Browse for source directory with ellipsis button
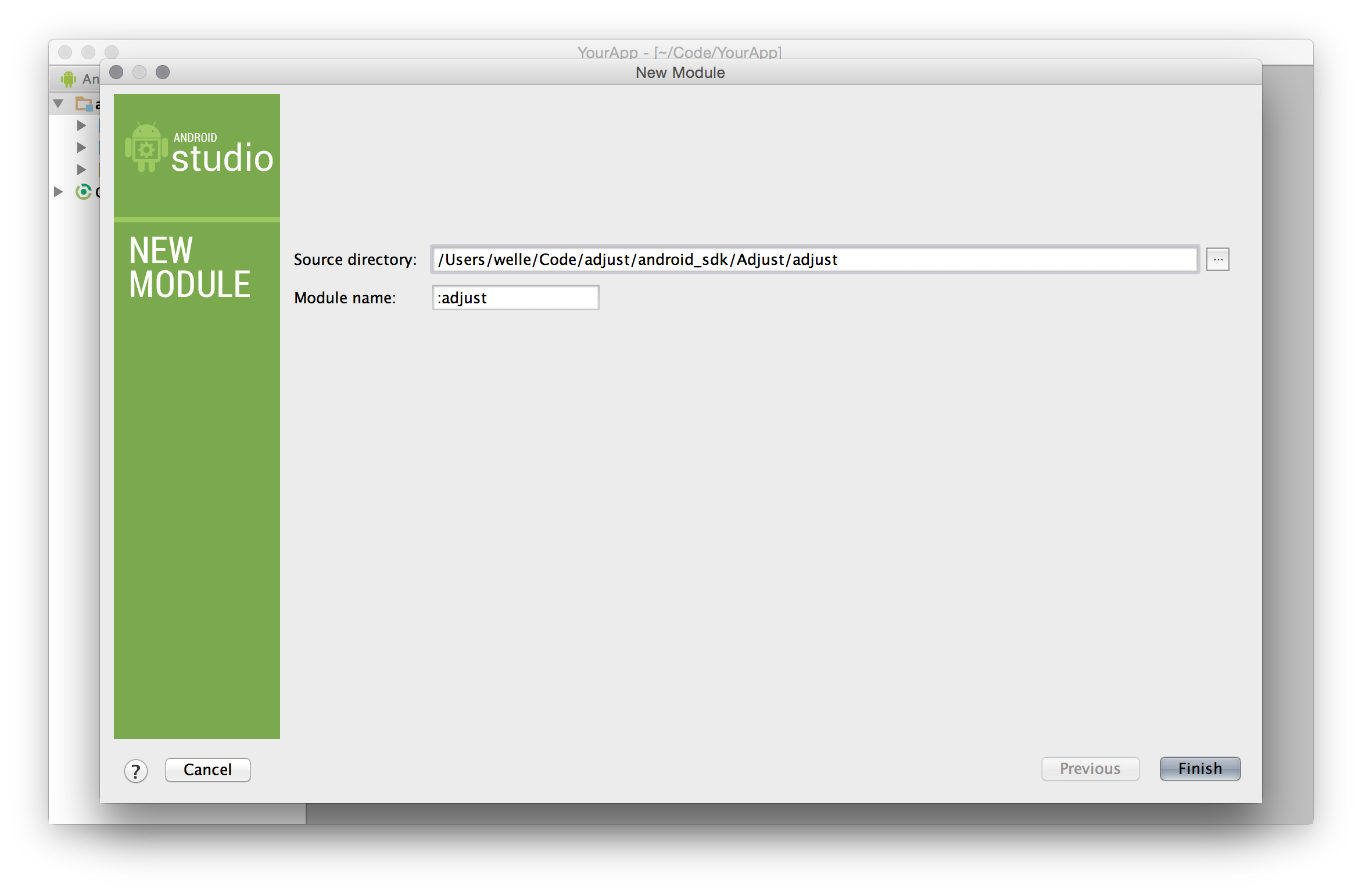Viewport: 1362px width, 896px height. coord(1217,259)
